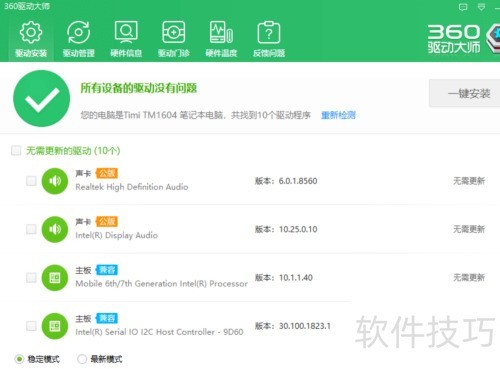The image size is (500, 369).
Task: Open the 反馈问题 clipboard icon tab
Action: click(x=269, y=39)
